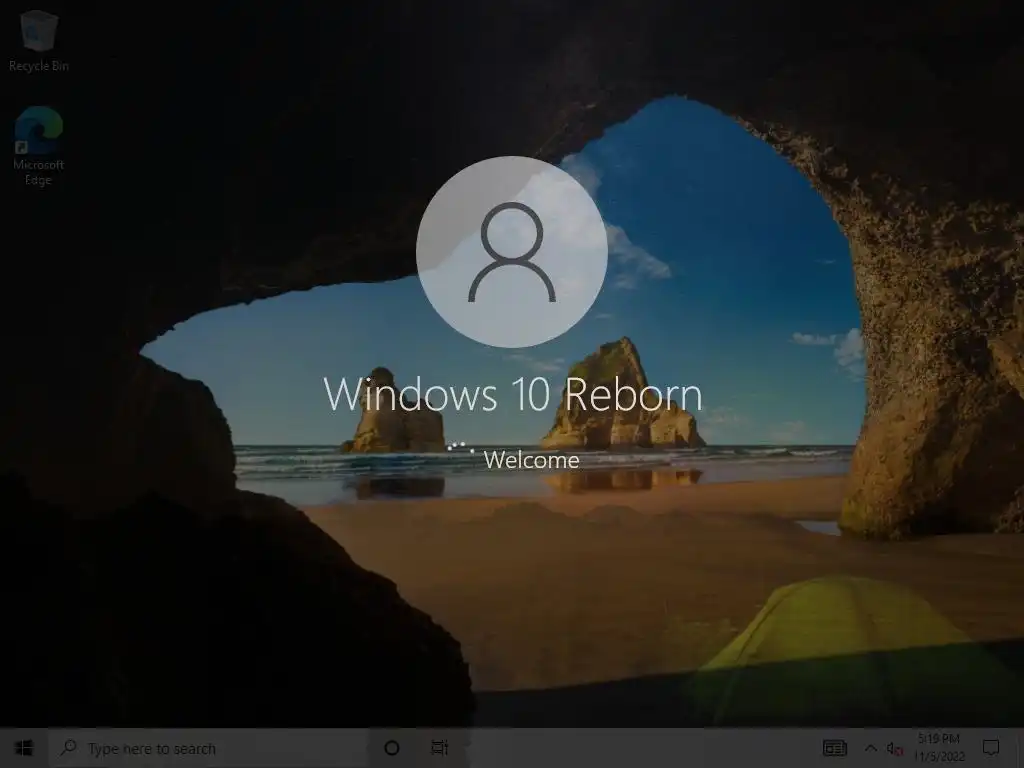Focus the 'Type here to search' box
This screenshot has height=768, width=1024.
[208, 748]
